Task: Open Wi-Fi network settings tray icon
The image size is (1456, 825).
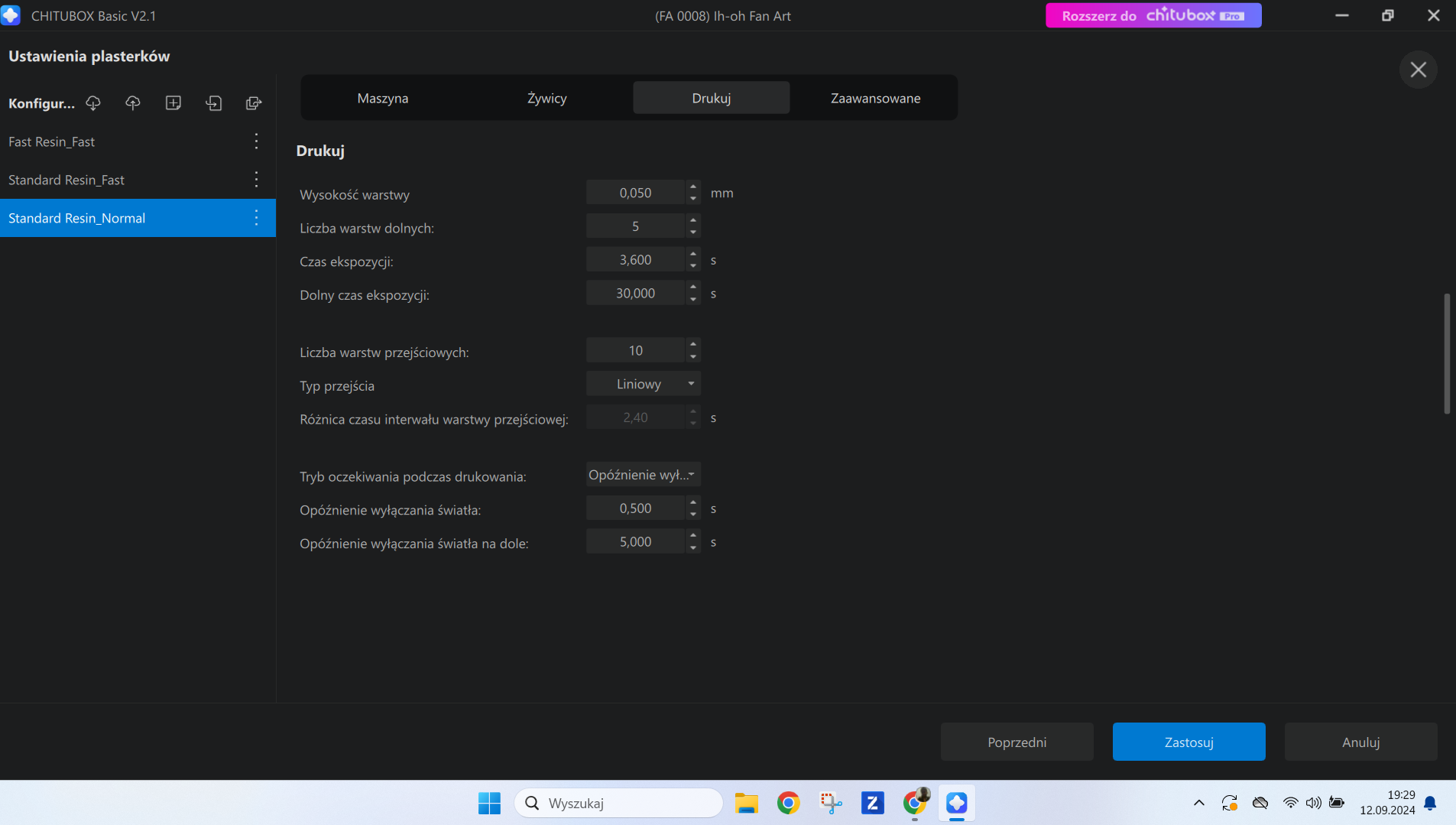Action: pos(1290,803)
